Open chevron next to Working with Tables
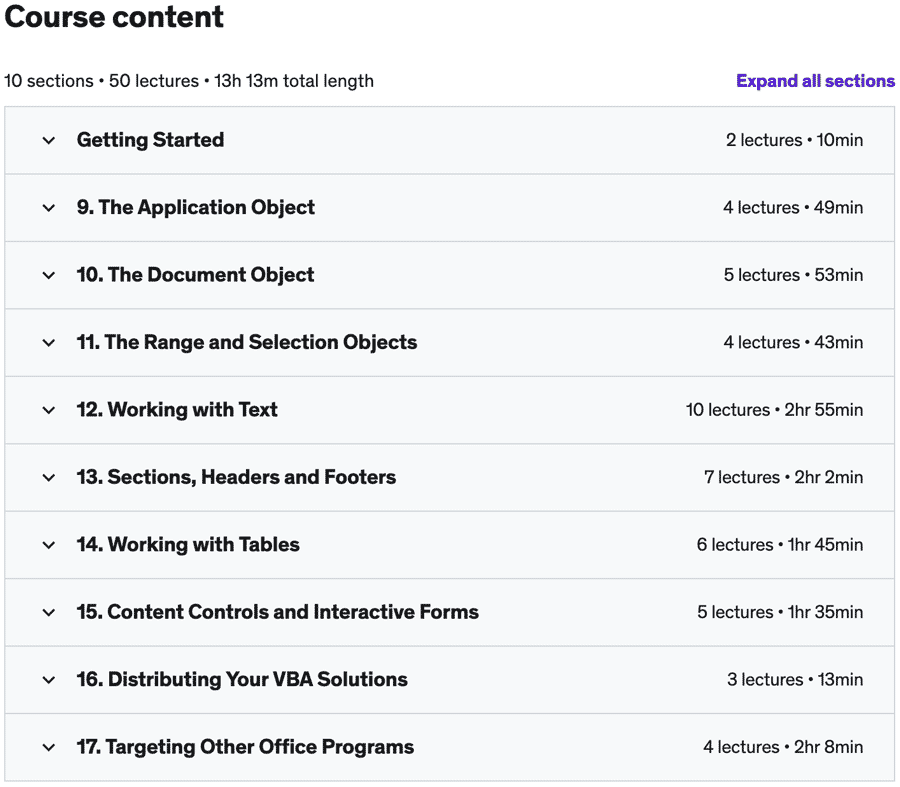The height and width of the screenshot is (787, 900). point(49,545)
